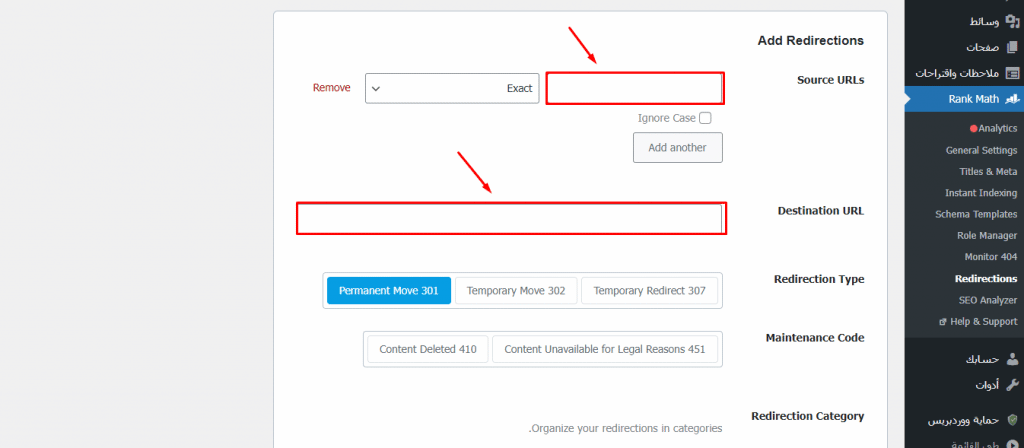
Task: Select Permanent Move 301 redirection type
Action: 389,291
